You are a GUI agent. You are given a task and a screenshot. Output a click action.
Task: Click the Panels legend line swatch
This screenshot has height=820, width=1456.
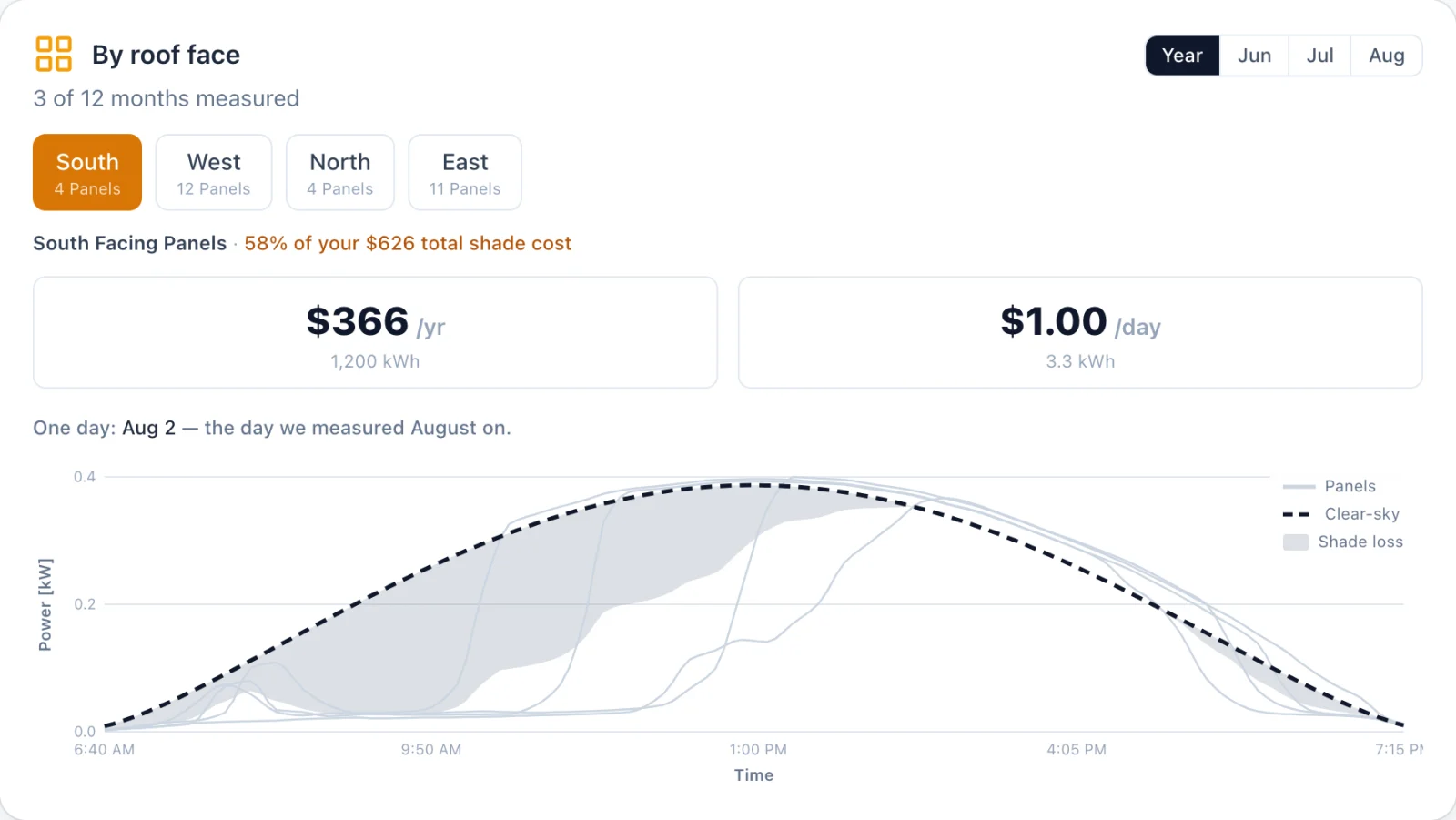coord(1299,486)
